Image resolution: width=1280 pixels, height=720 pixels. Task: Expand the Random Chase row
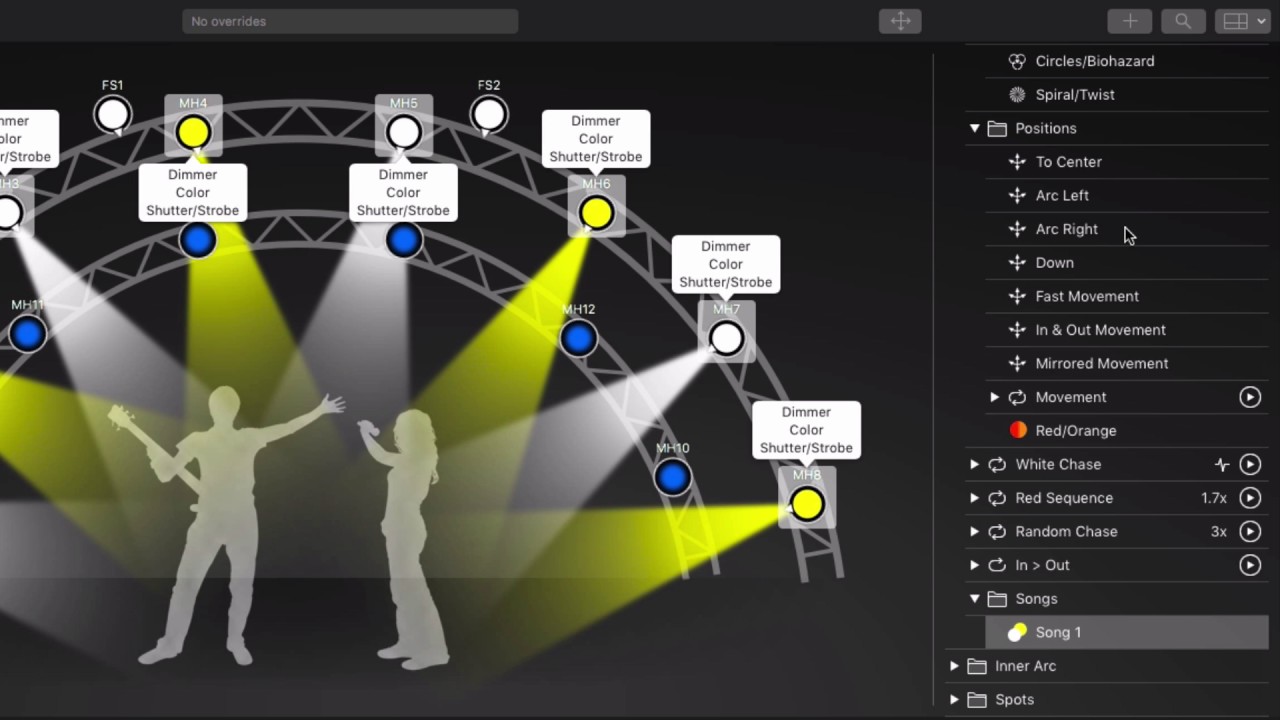974,532
